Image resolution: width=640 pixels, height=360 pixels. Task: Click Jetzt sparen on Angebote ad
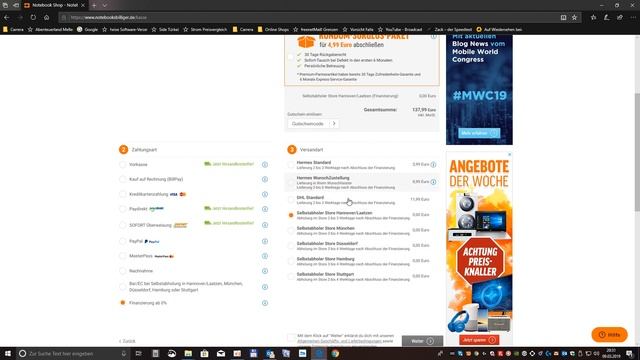pos(479,340)
